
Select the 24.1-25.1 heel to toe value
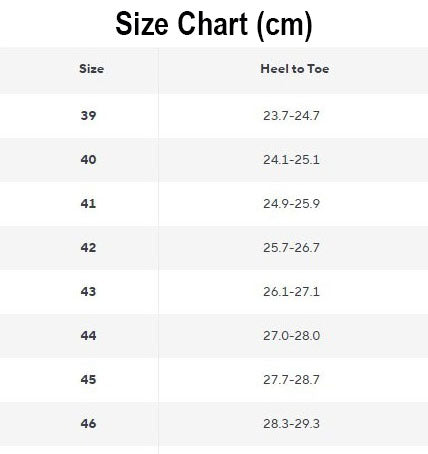291,160
